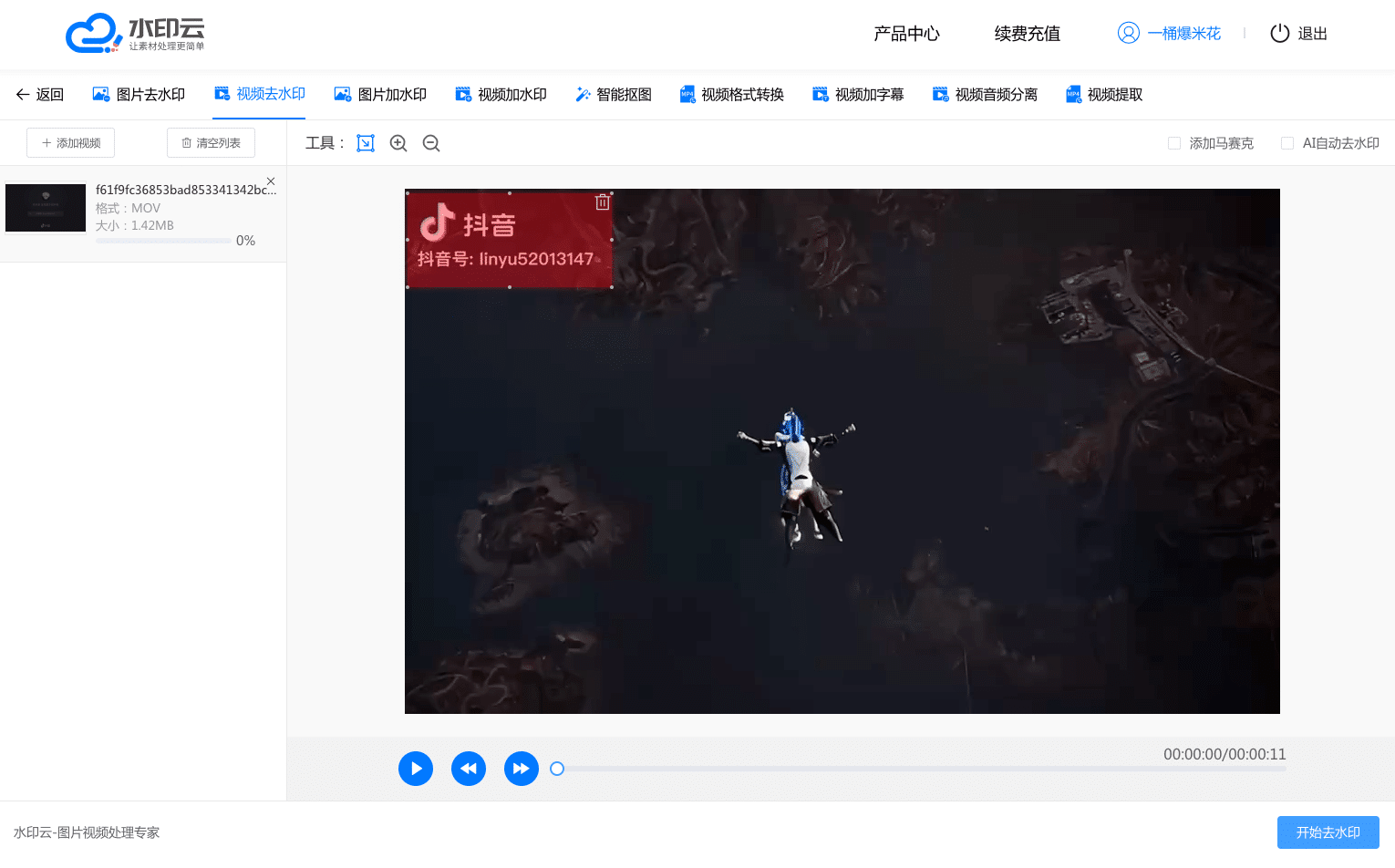The image size is (1395, 868).
Task: Select the MOV video thumbnail in list
Action: coord(46,208)
